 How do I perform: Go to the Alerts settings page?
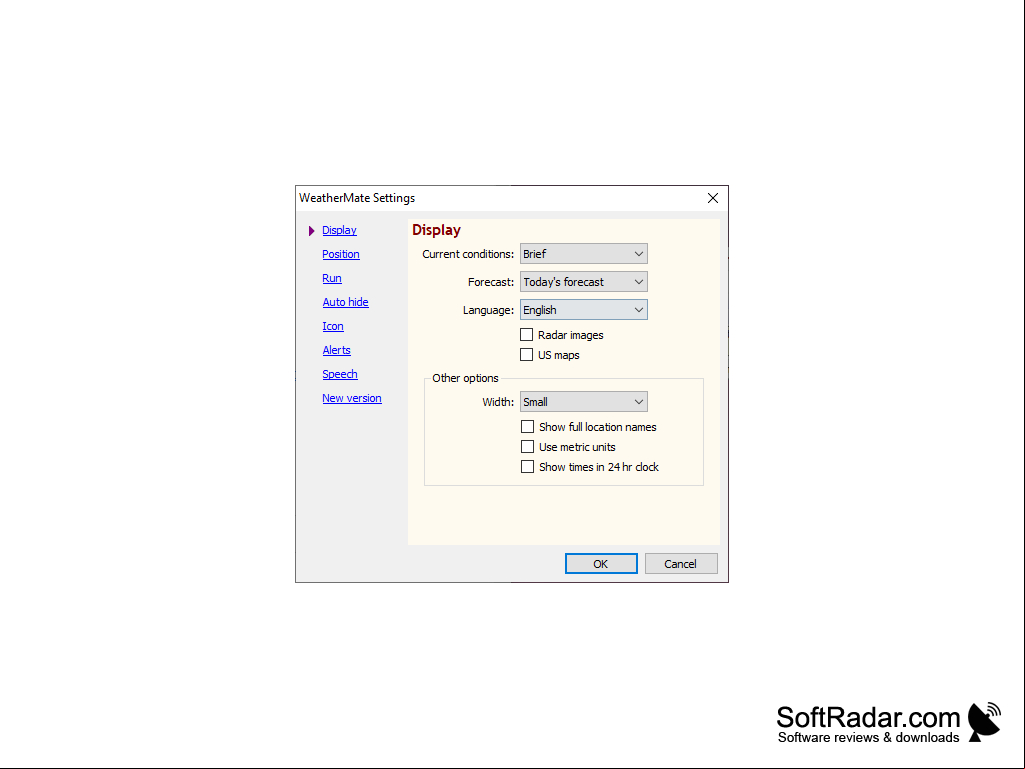[336, 350]
